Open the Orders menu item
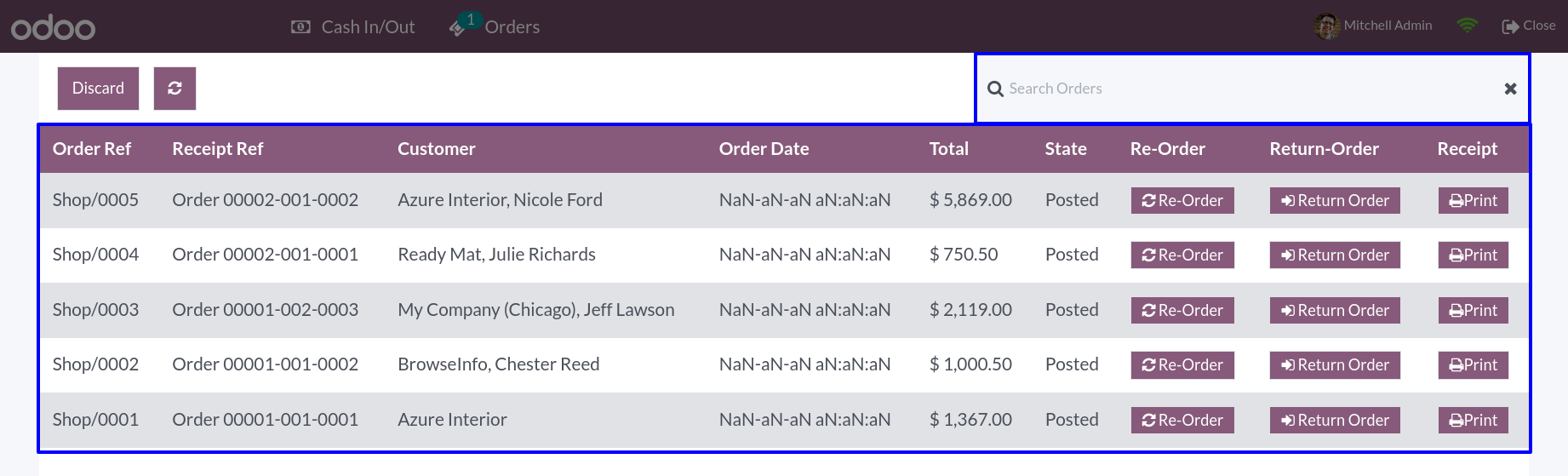 pyautogui.click(x=512, y=27)
